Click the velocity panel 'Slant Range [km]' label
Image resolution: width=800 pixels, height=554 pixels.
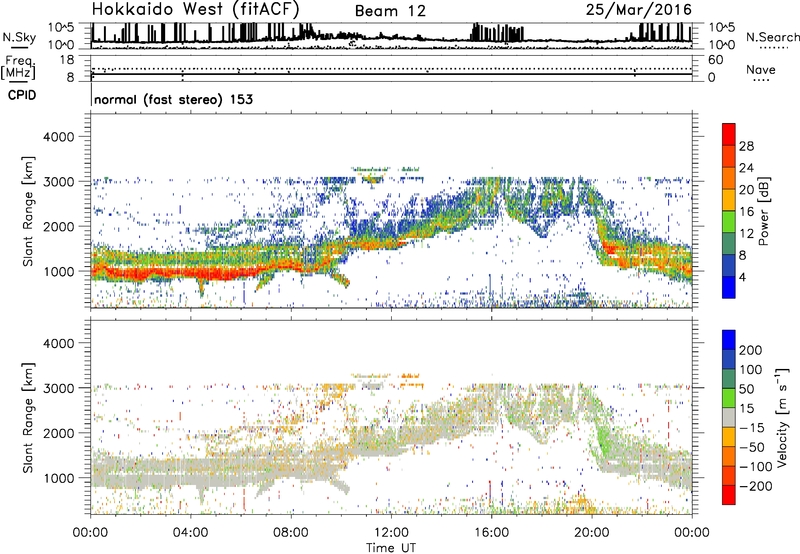click(x=28, y=418)
